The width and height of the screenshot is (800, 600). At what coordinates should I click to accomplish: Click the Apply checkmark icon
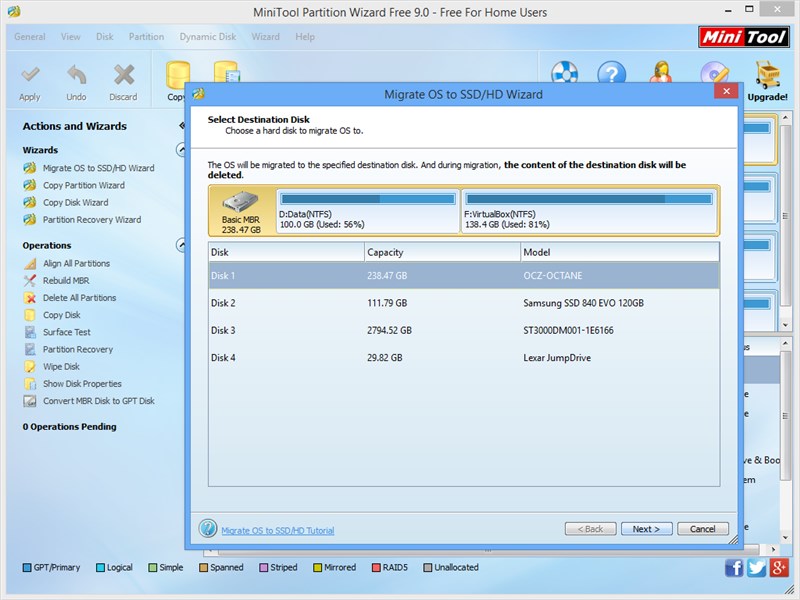point(30,75)
